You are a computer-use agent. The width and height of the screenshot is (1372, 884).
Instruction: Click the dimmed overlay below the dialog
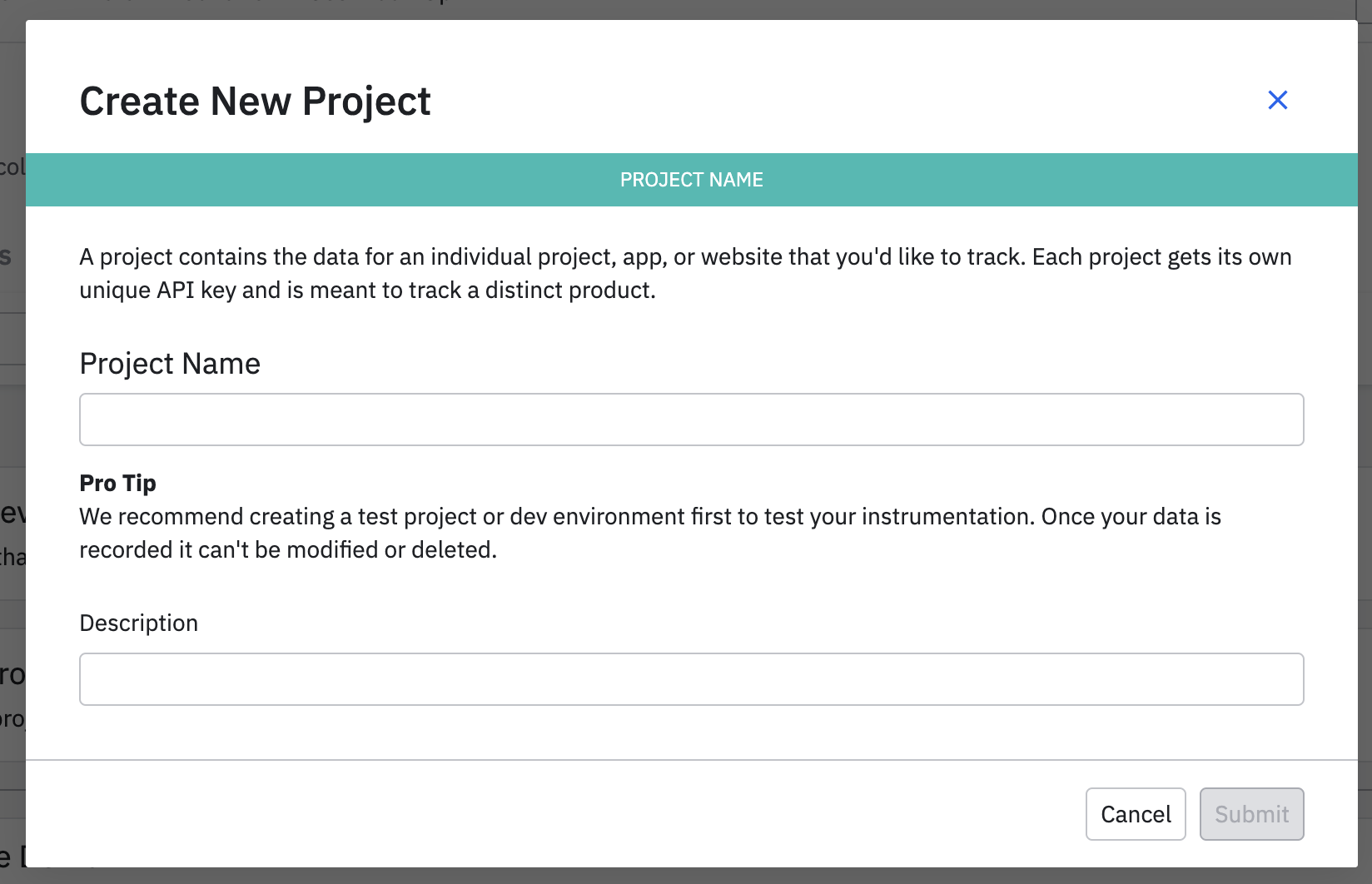tap(666, 876)
